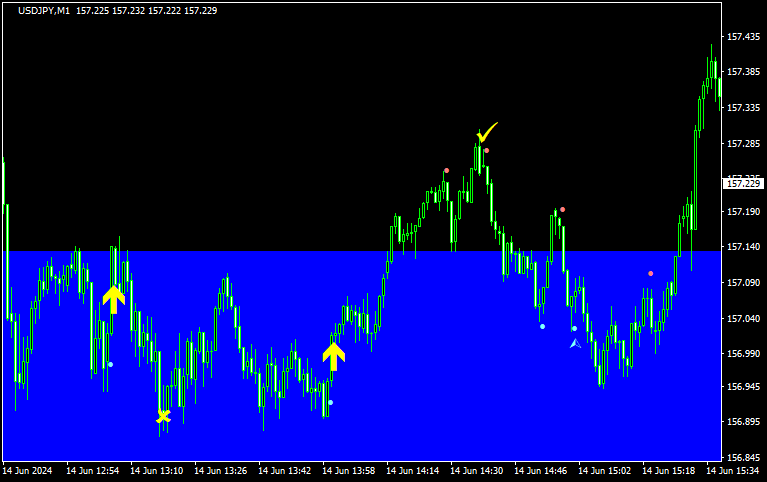Select the 156.845 price on the scale
This screenshot has width=767, height=482.
click(x=743, y=457)
